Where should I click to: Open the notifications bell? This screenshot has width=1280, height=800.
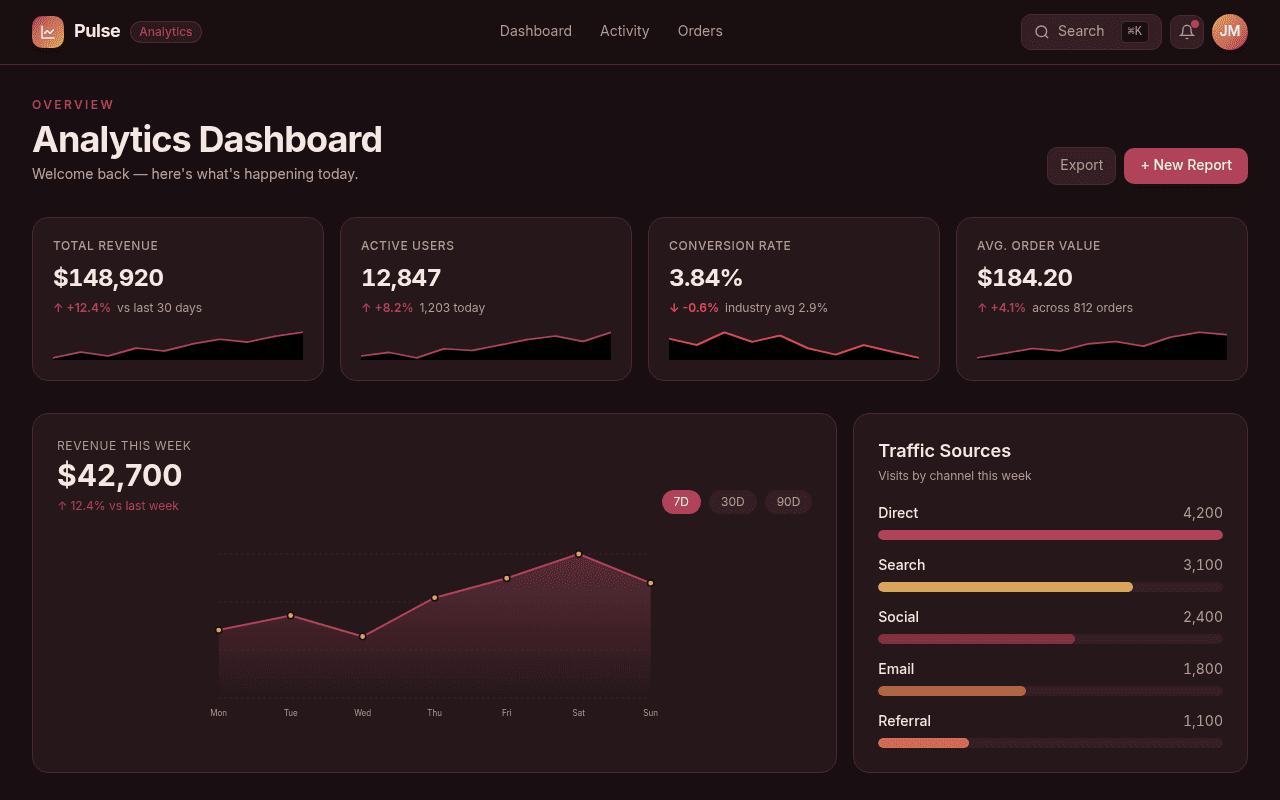(x=1187, y=32)
